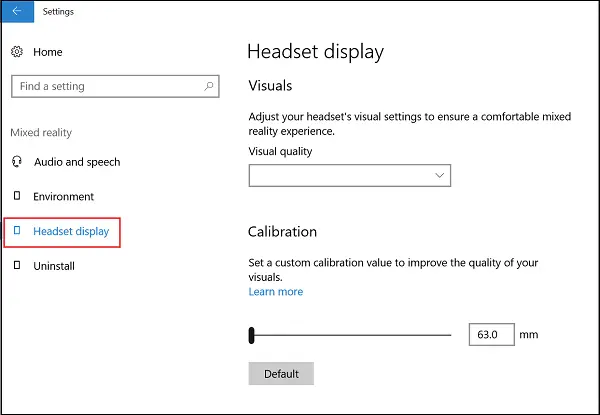Click the Headset display sidebar icon

17,230
